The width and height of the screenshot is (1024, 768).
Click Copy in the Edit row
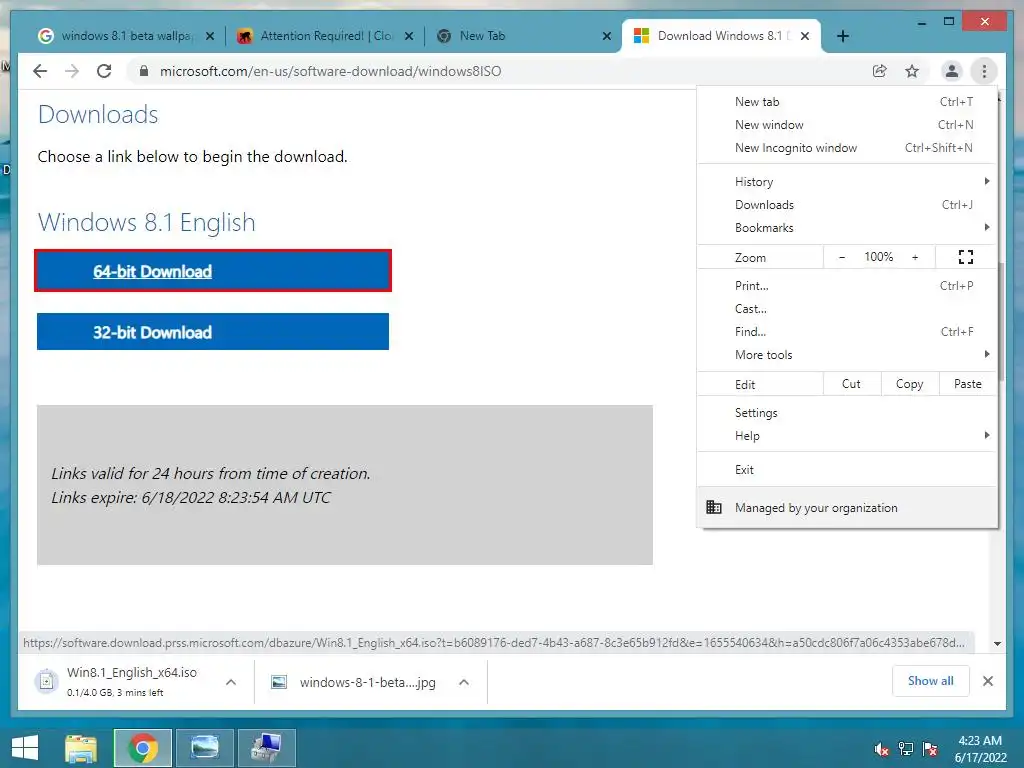click(x=910, y=384)
